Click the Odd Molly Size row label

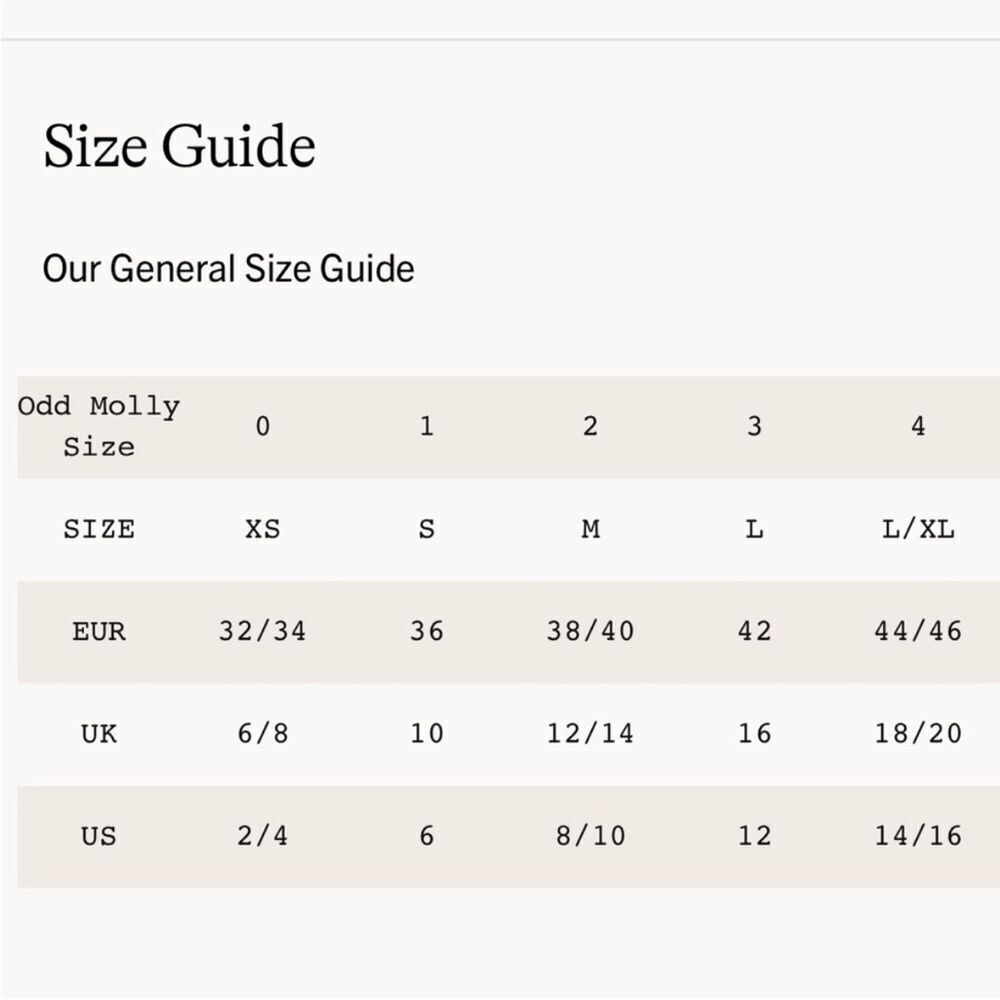(99, 427)
